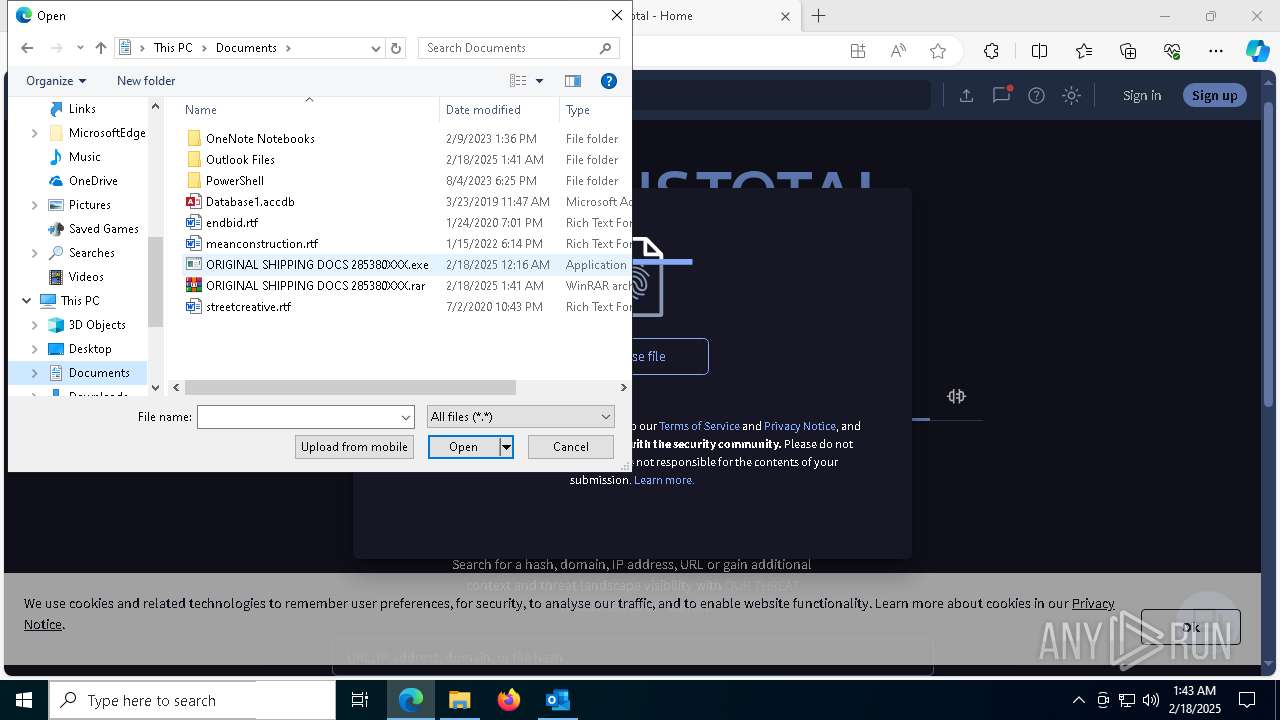
Task: Cancel the Open dialog
Action: point(571,447)
